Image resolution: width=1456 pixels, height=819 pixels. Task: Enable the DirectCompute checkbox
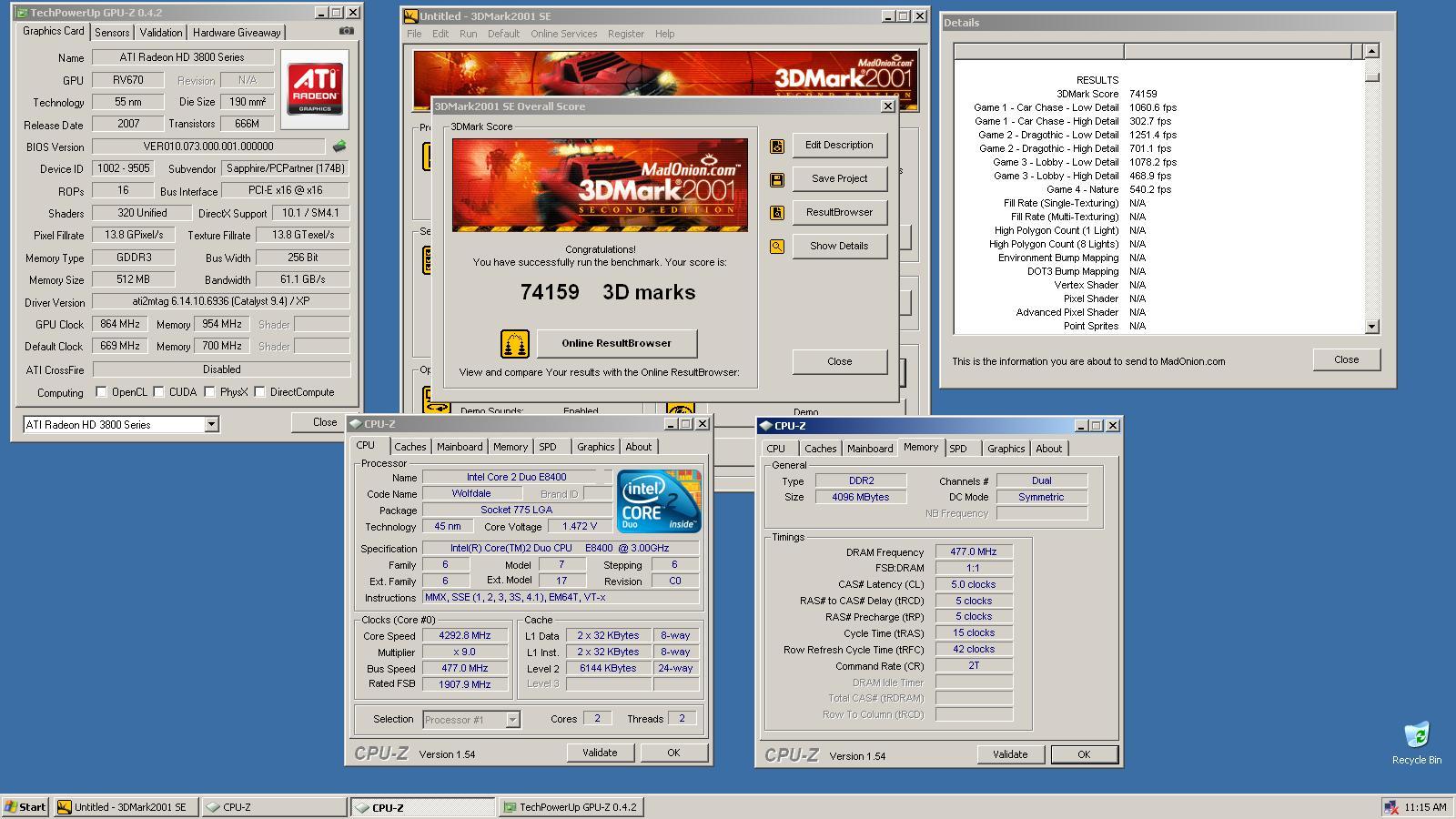point(259,392)
